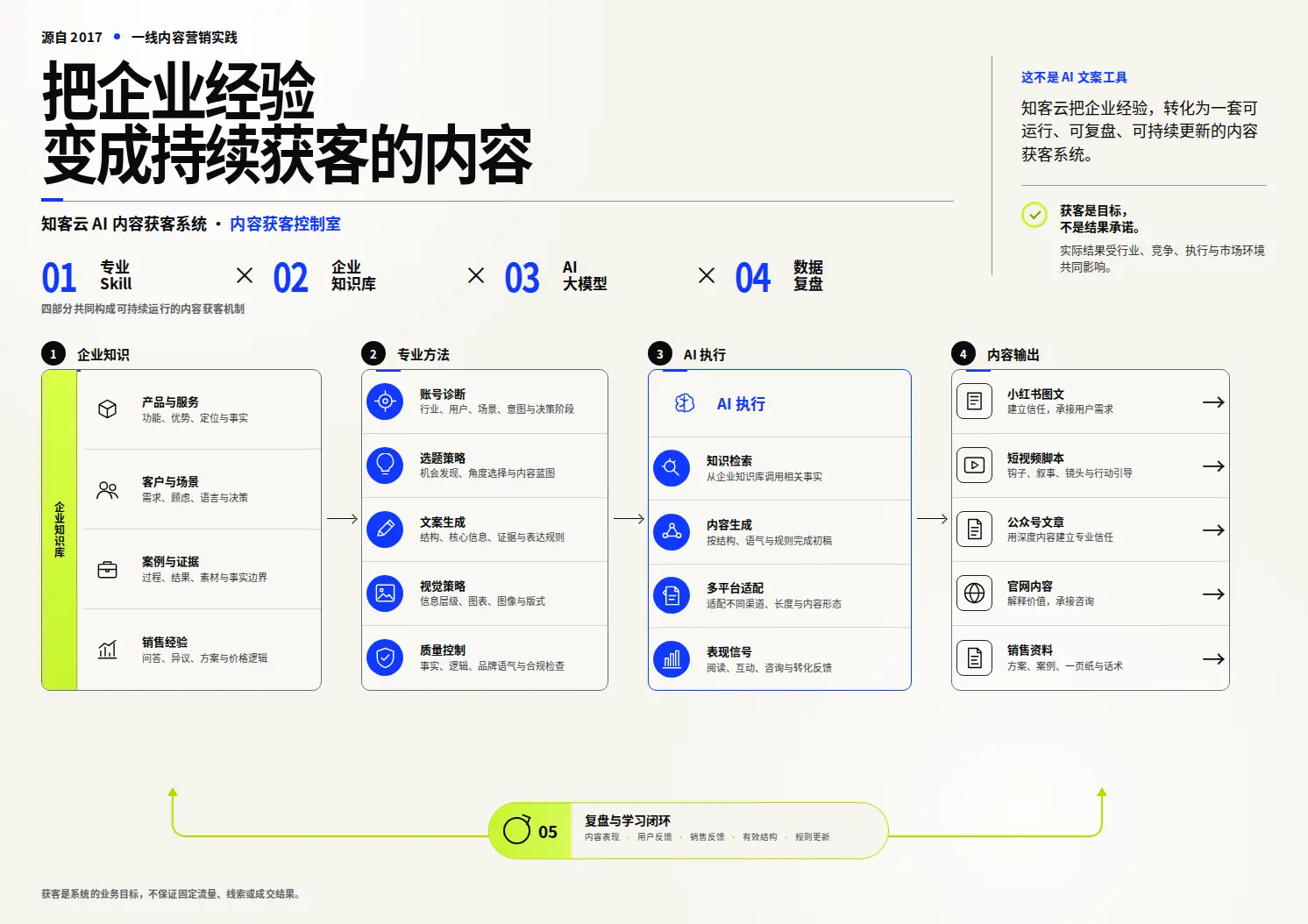Click the 内容生成 title

pos(729,524)
